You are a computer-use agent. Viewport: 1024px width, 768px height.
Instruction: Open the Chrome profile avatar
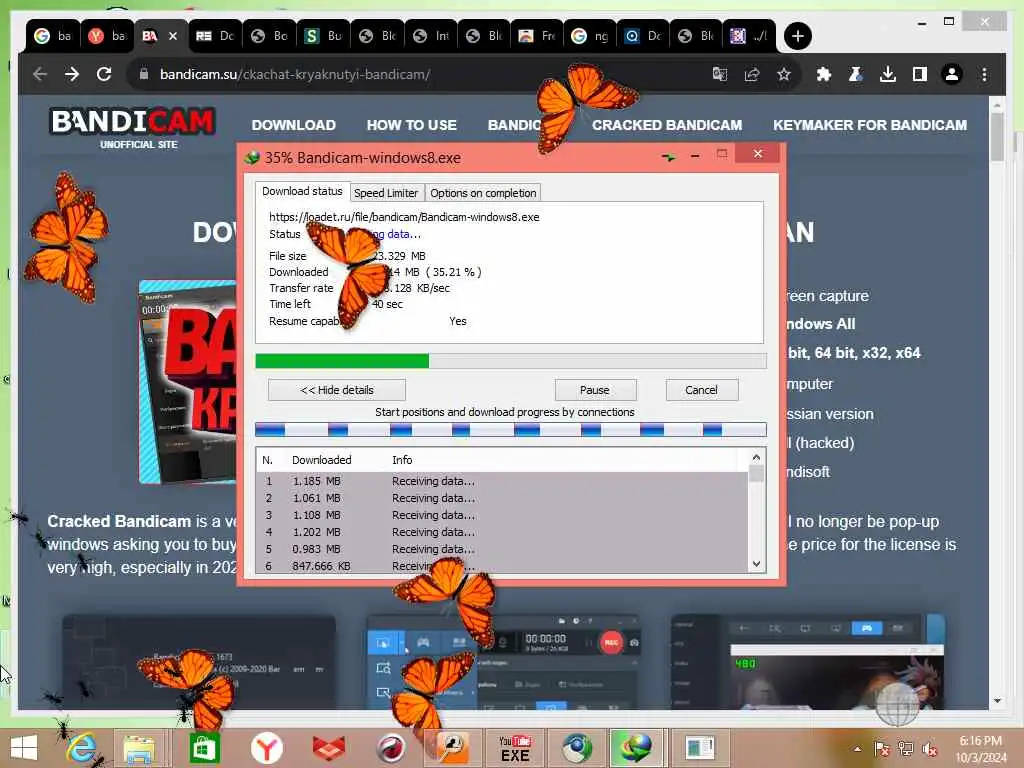click(952, 74)
